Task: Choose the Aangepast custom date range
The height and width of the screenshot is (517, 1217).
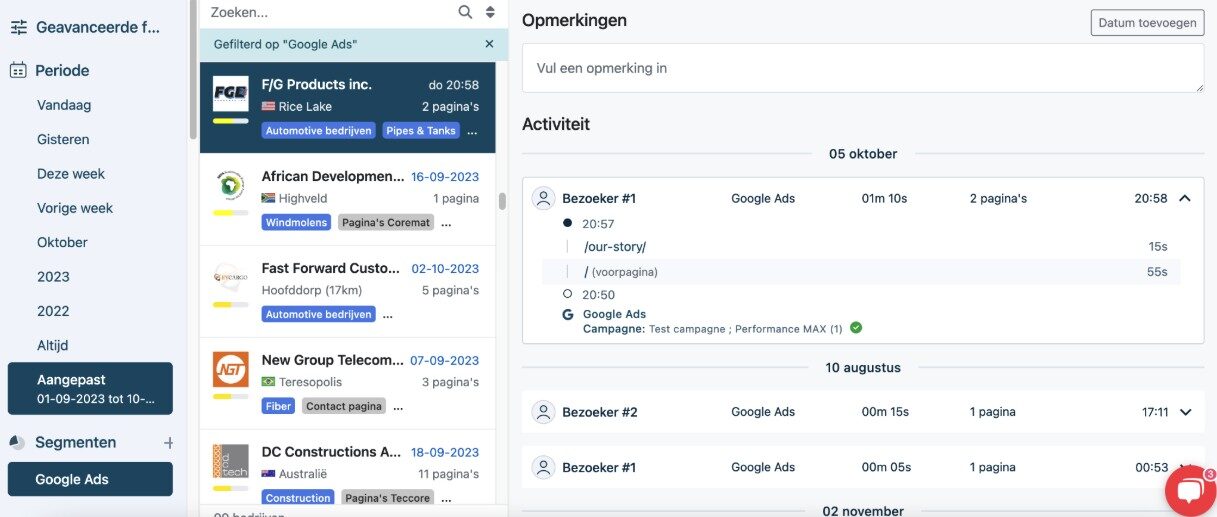Action: [90, 389]
